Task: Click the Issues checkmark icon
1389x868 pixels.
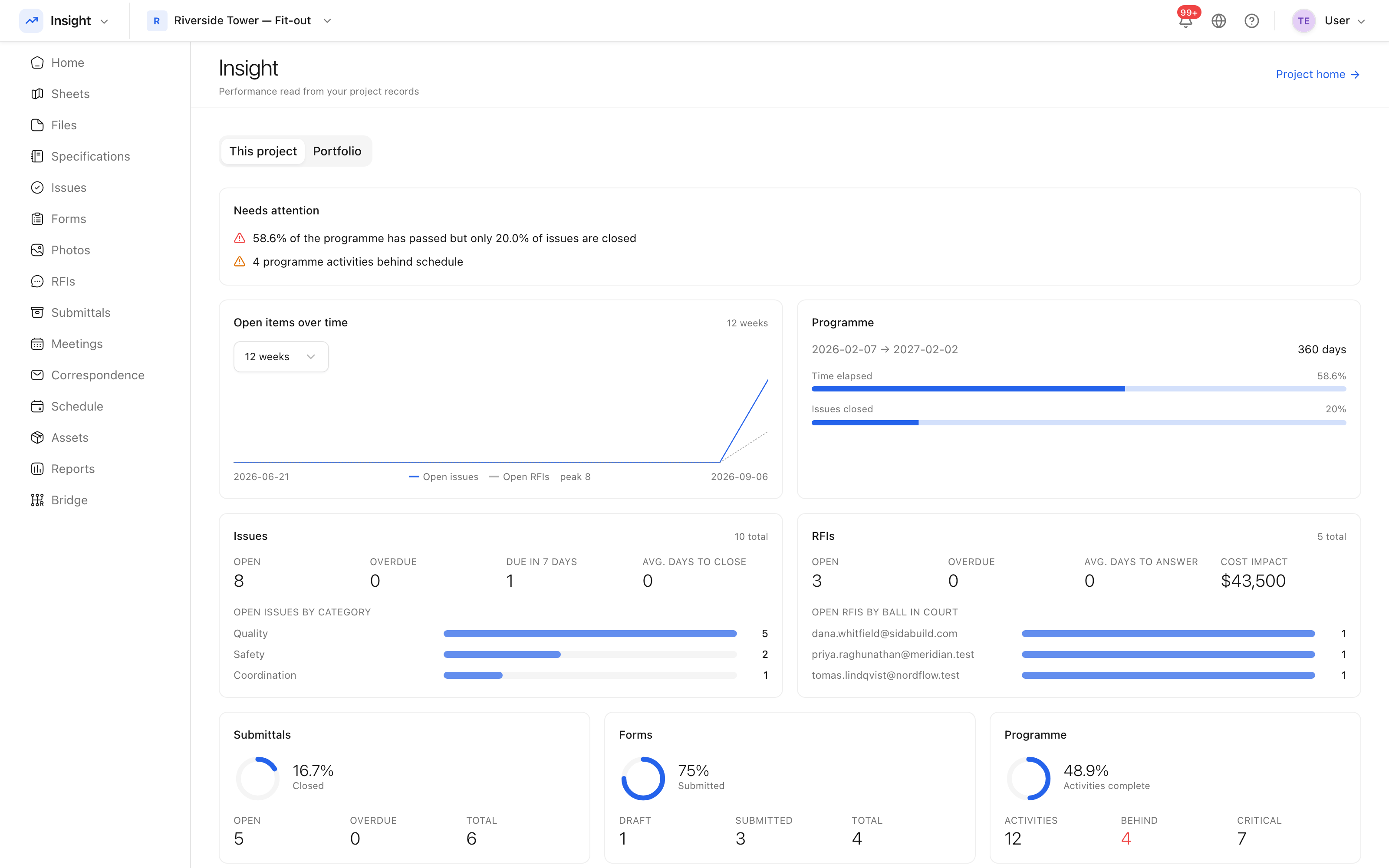Action: [x=37, y=188]
